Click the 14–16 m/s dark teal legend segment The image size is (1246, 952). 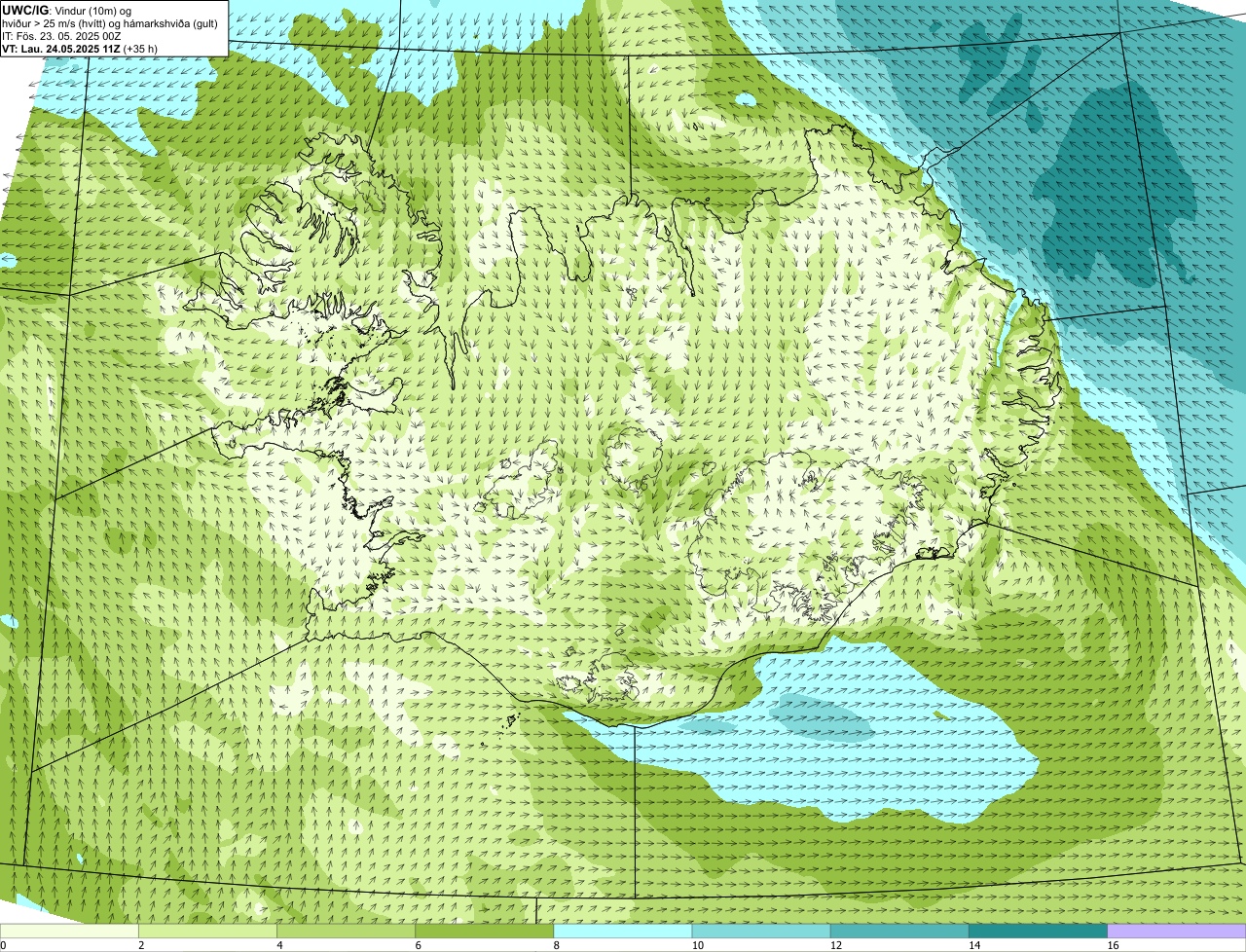(x=1038, y=932)
